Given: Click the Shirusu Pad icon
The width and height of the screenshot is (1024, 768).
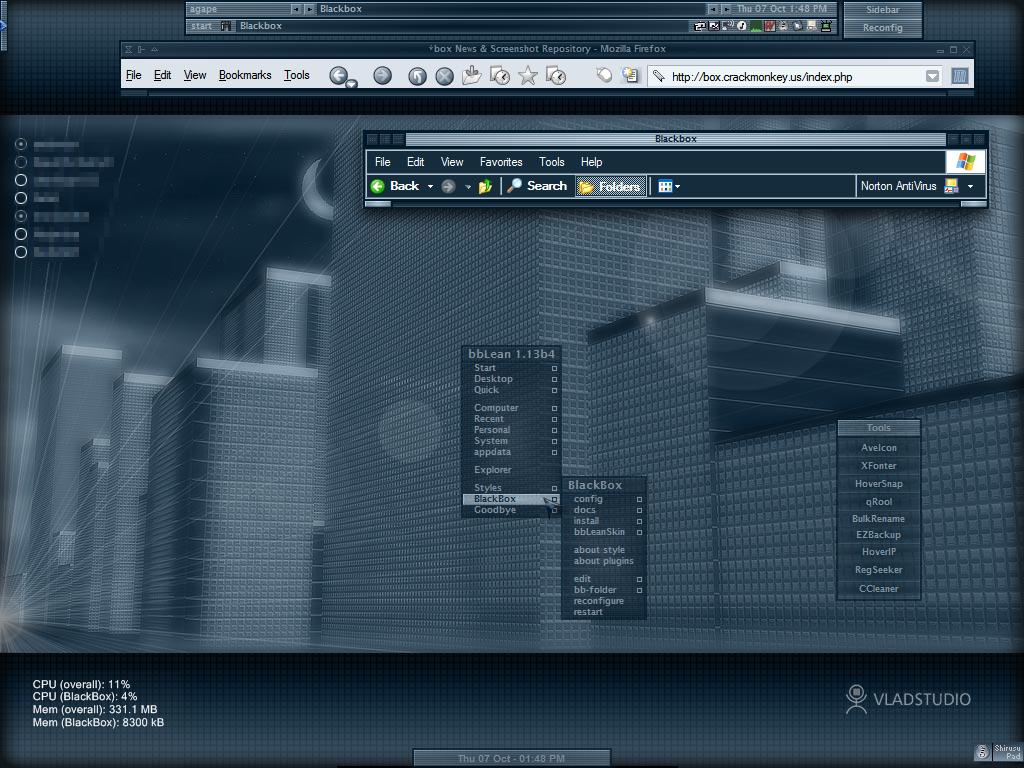Looking at the screenshot, I should (x=998, y=752).
